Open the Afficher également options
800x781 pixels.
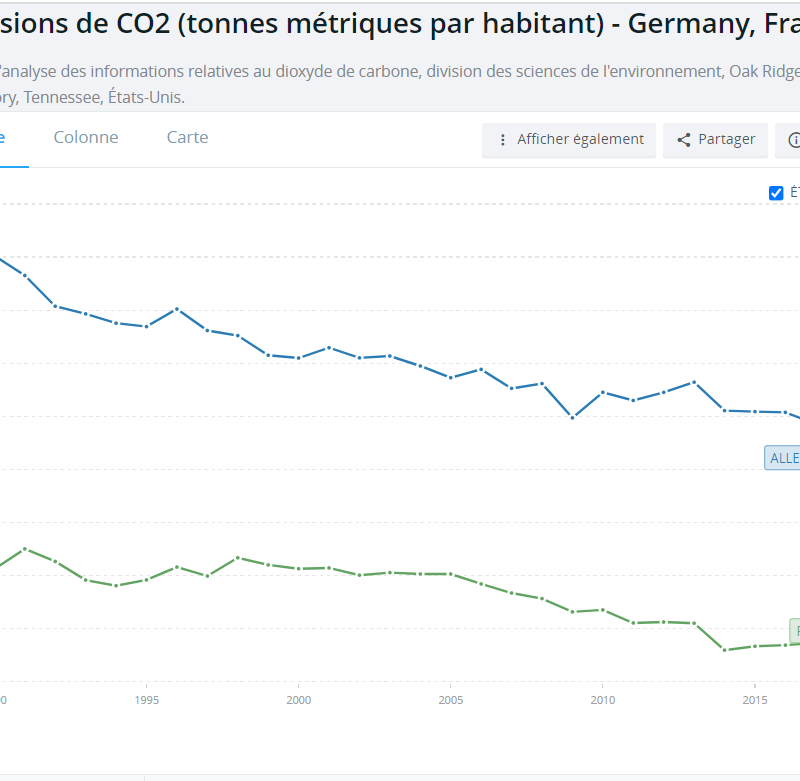click(569, 140)
